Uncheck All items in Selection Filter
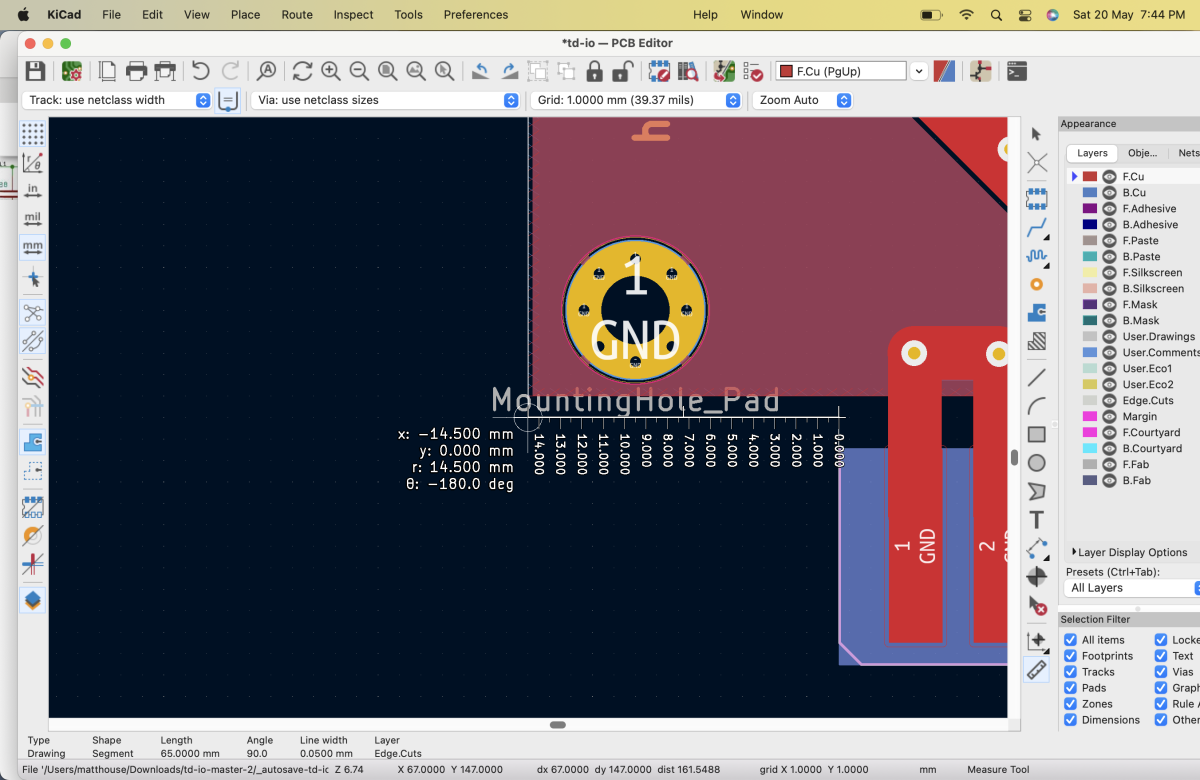This screenshot has width=1200, height=780. [1071, 640]
